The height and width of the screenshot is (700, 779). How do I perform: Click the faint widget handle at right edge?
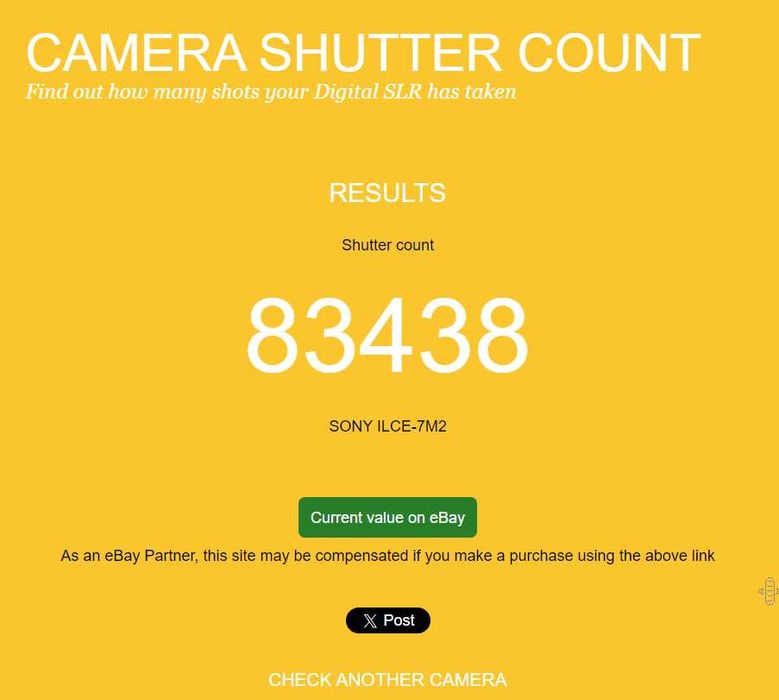768,591
